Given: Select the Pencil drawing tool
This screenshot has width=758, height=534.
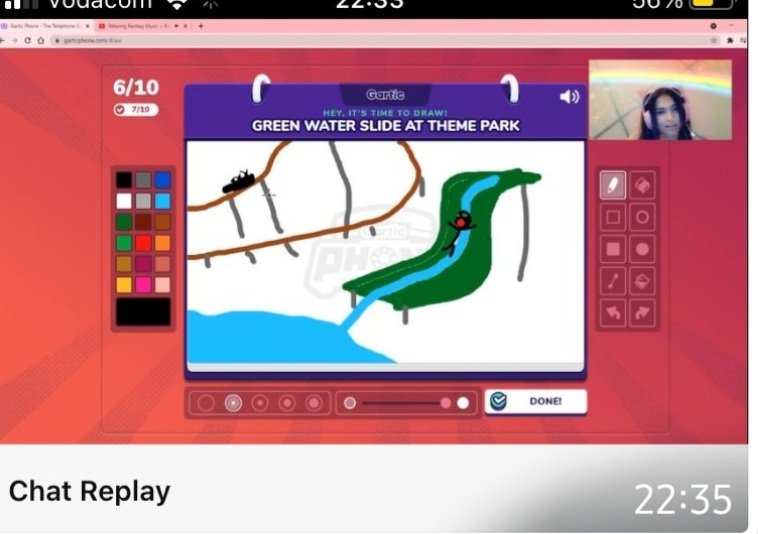Looking at the screenshot, I should click(613, 185).
